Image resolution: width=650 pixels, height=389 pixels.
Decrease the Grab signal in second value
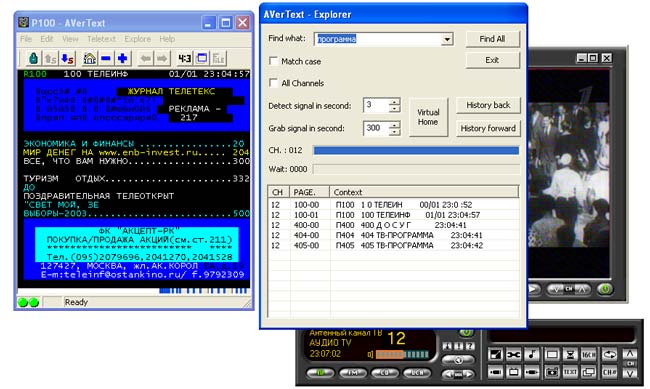pyautogui.click(x=395, y=131)
